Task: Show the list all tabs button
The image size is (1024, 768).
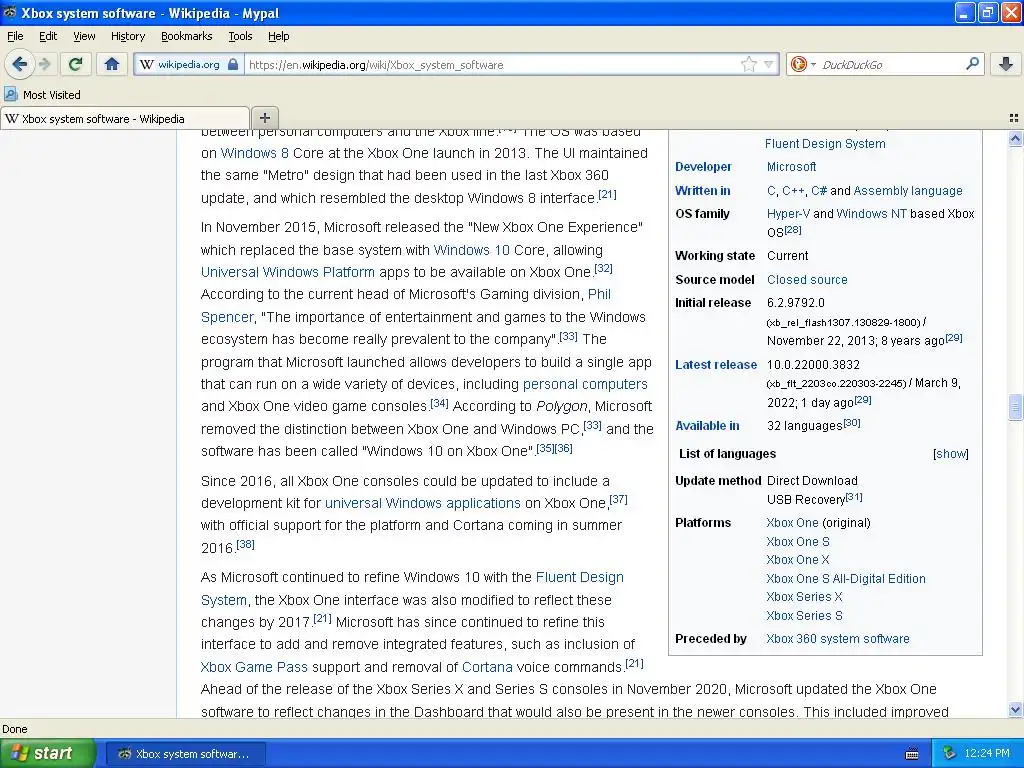Action: tap(1014, 118)
